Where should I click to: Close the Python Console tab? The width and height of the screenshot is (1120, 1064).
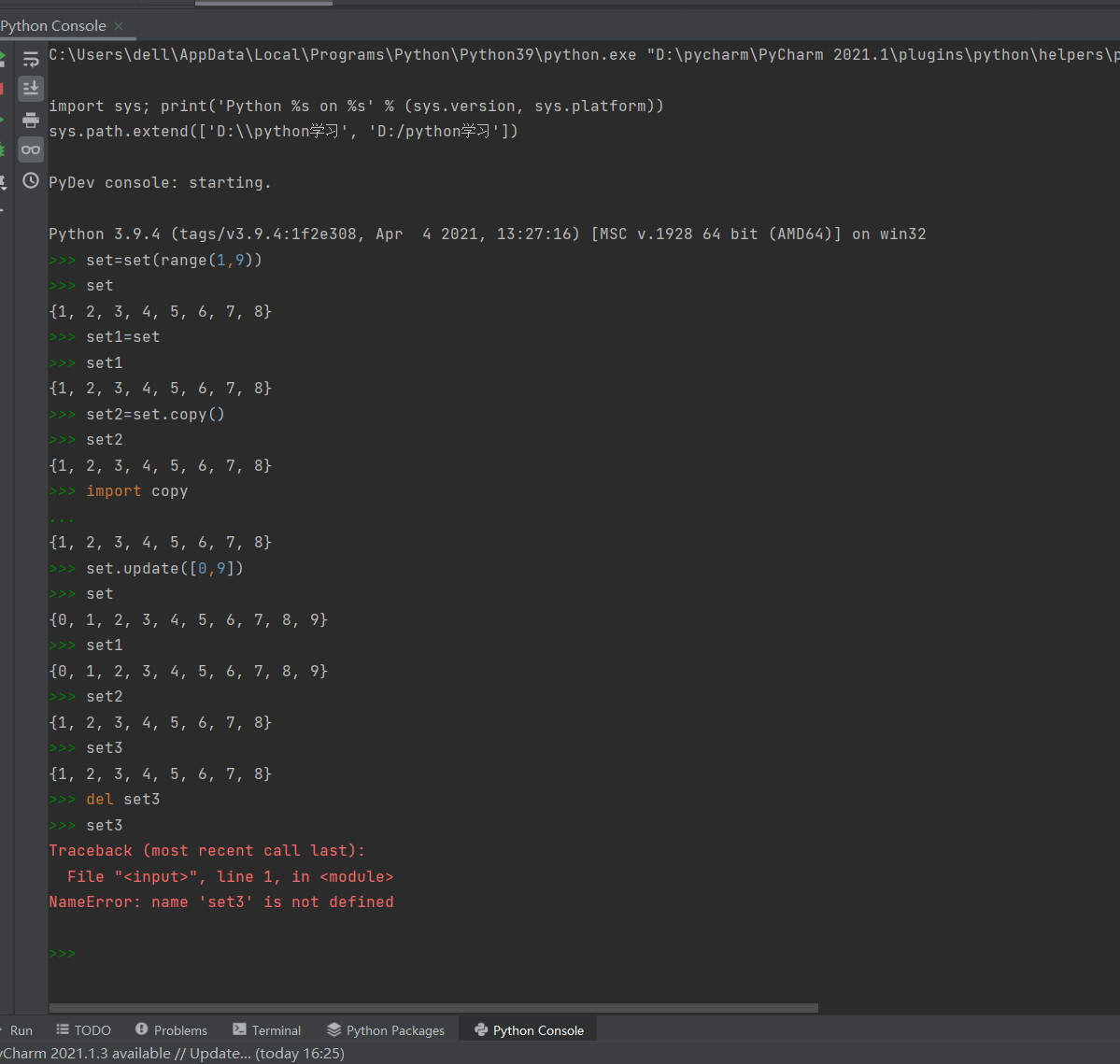click(x=119, y=26)
